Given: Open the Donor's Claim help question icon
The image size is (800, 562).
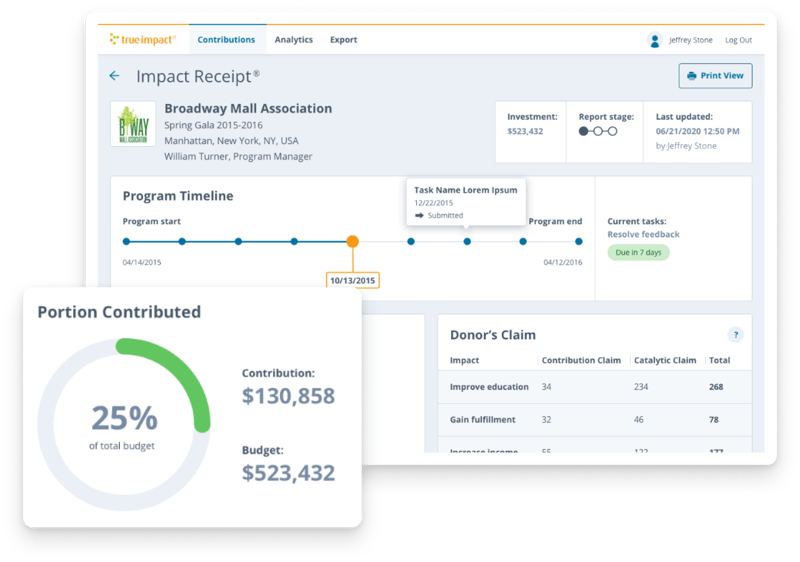Looking at the screenshot, I should click(x=735, y=335).
